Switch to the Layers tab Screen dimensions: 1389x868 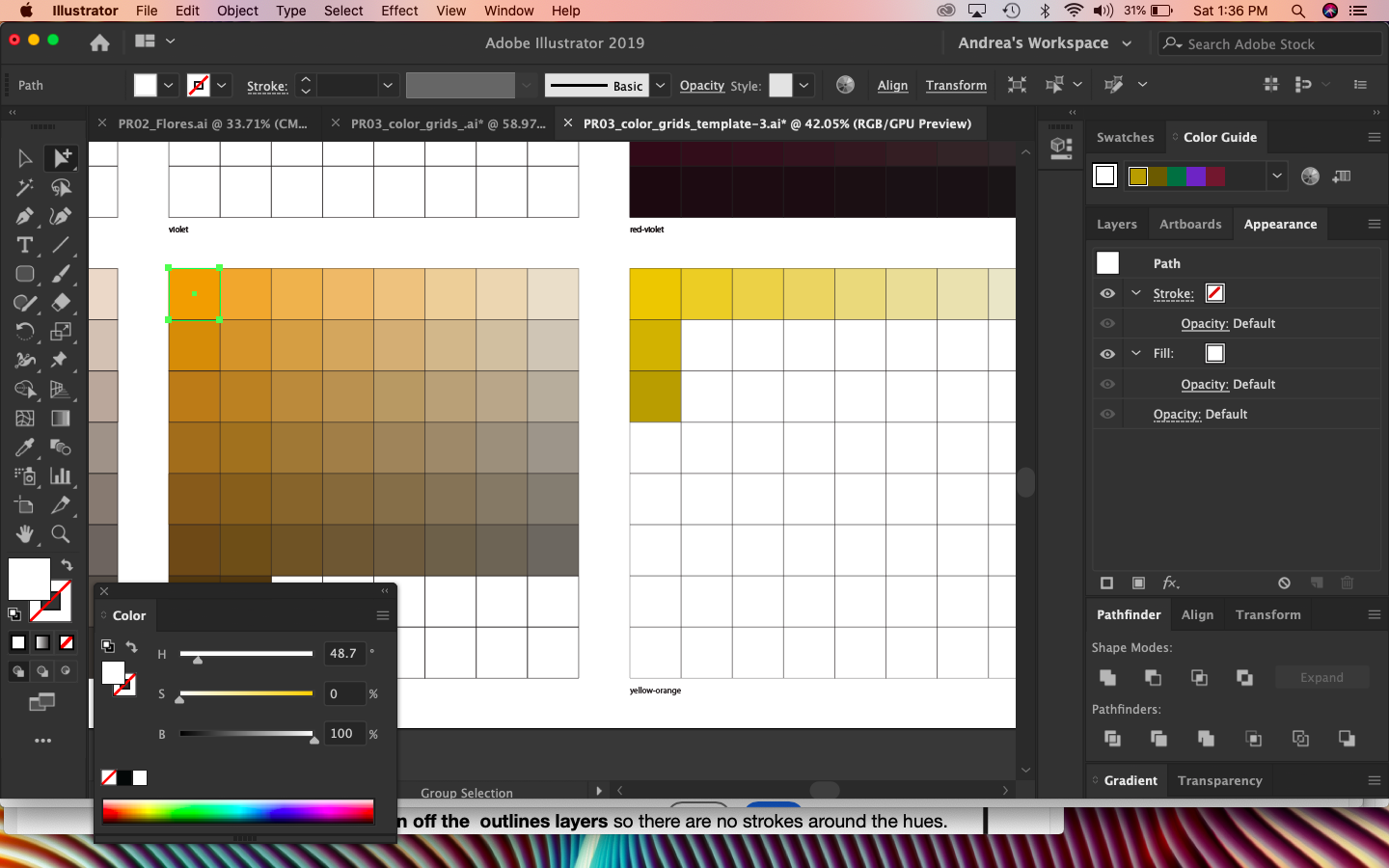1116,224
